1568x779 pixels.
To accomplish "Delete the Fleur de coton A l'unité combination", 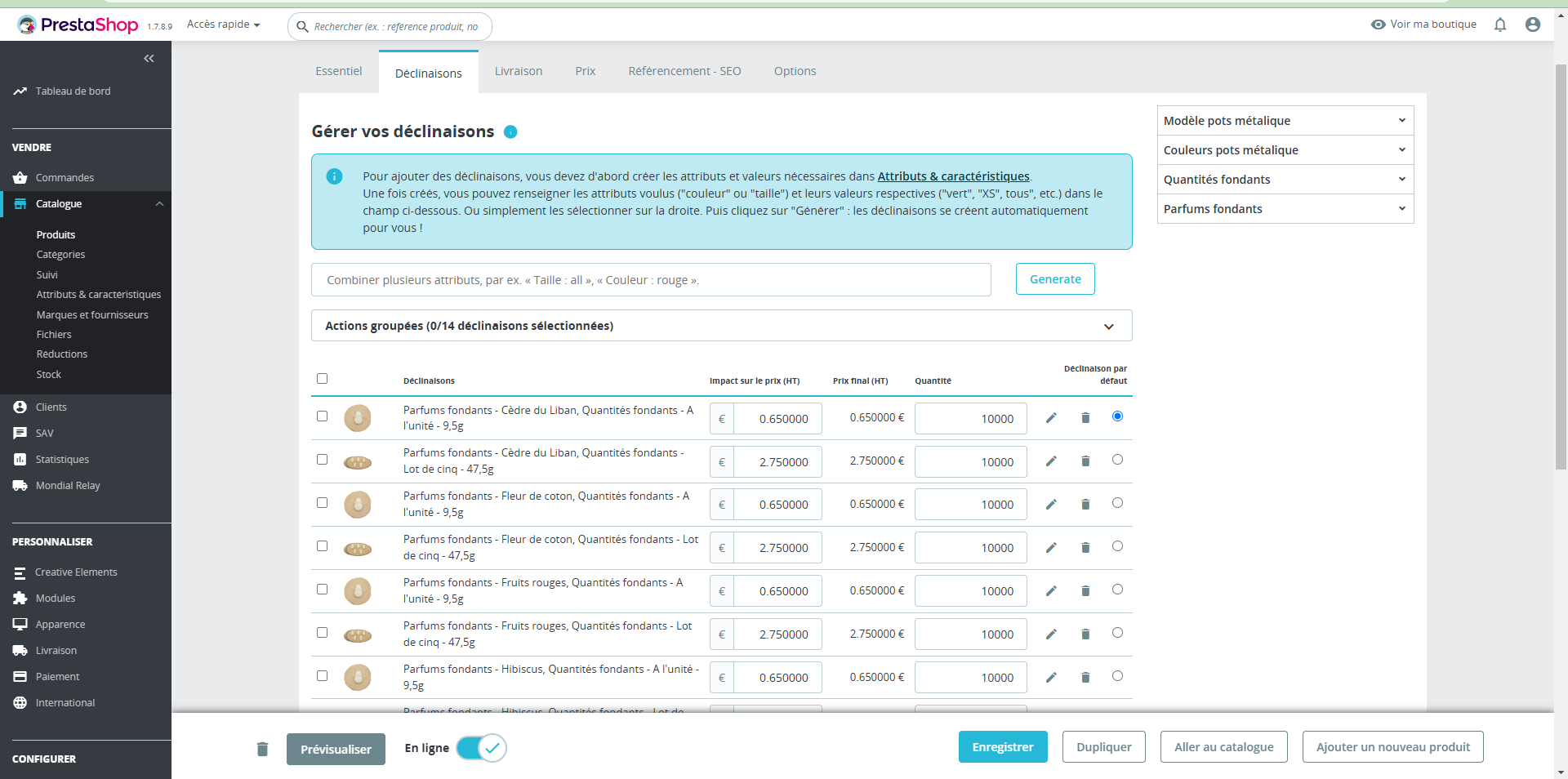I will (1085, 505).
